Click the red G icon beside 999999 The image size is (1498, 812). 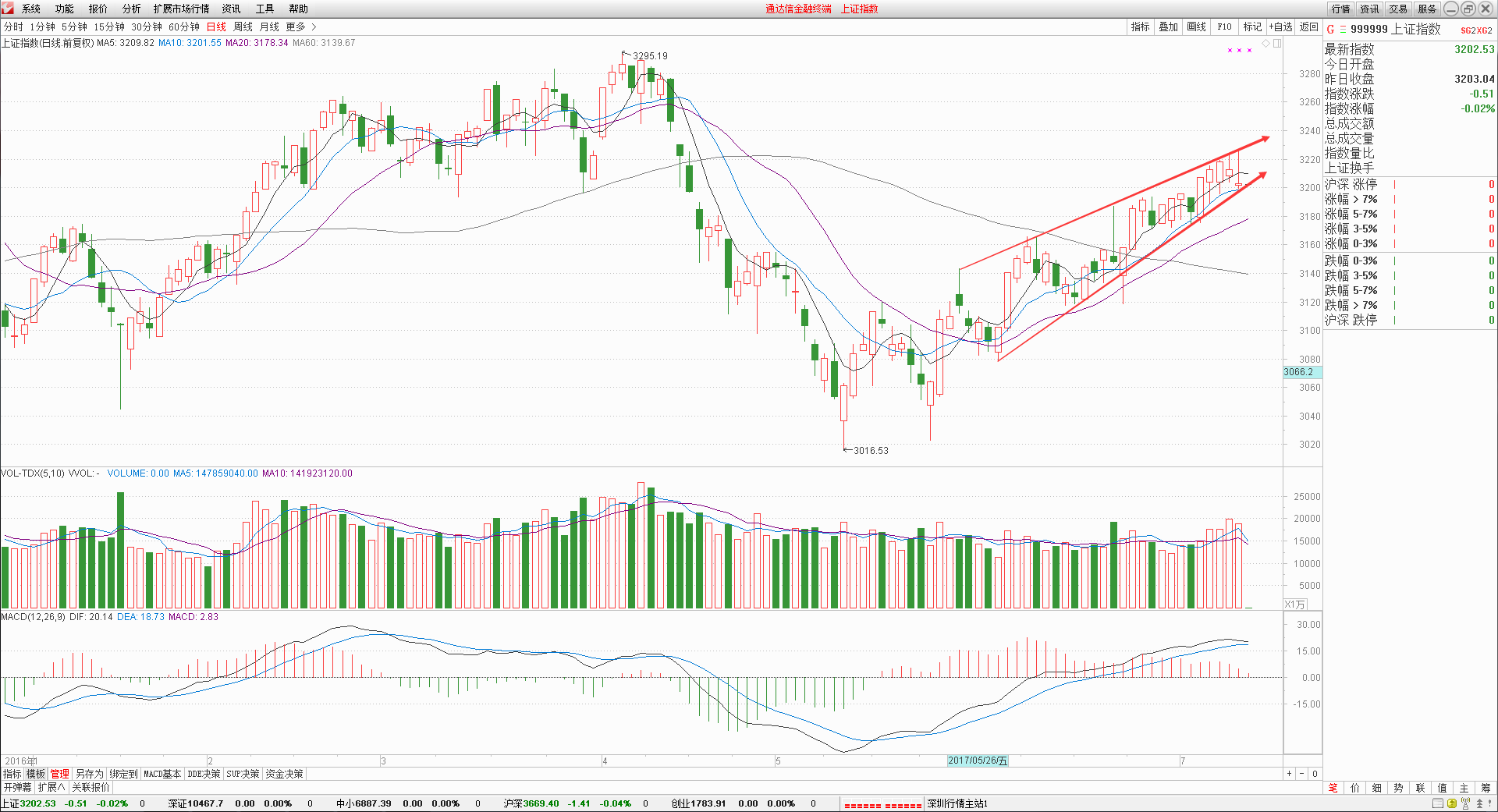pos(1330,30)
